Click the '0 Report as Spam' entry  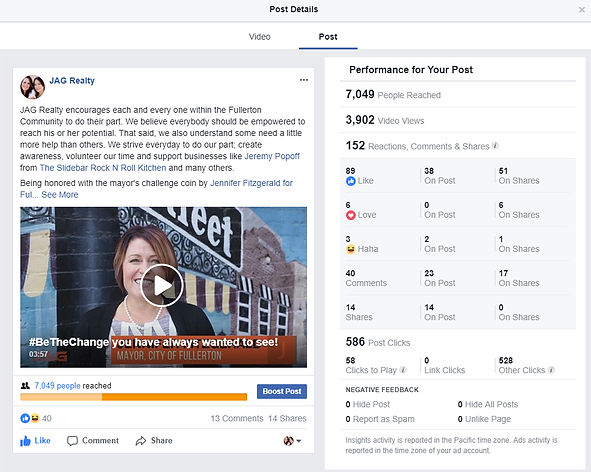point(380,419)
